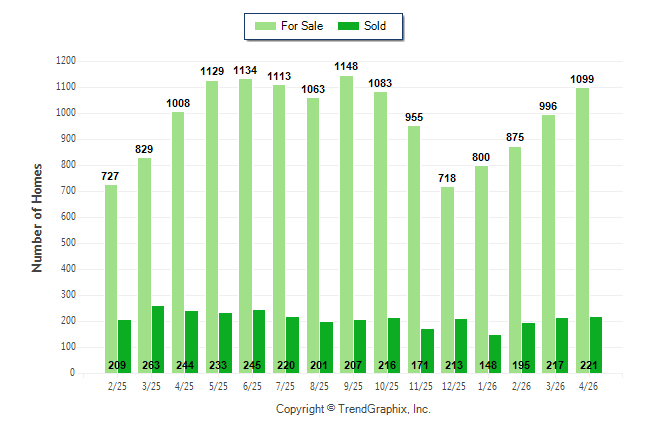Select the 1008 value label above 4/25

tap(178, 103)
